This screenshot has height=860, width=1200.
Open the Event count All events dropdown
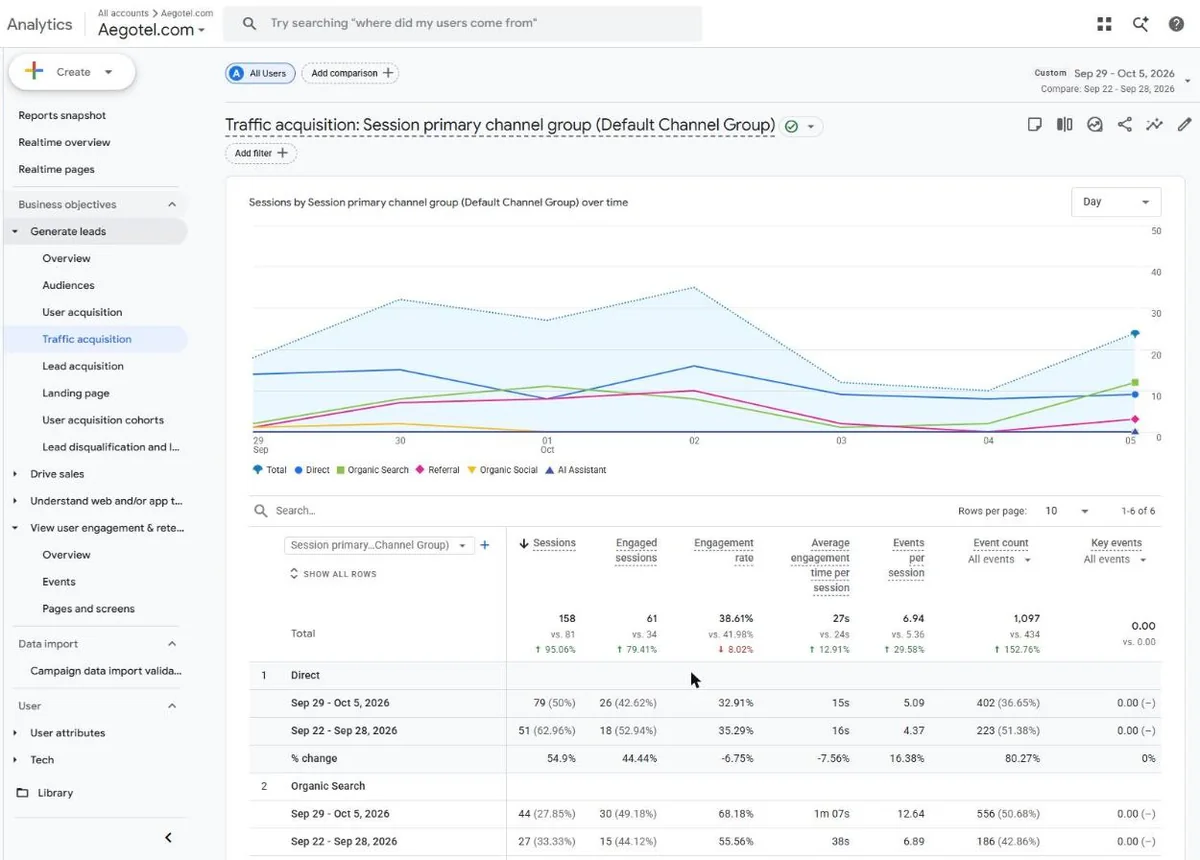click(x=1000, y=560)
